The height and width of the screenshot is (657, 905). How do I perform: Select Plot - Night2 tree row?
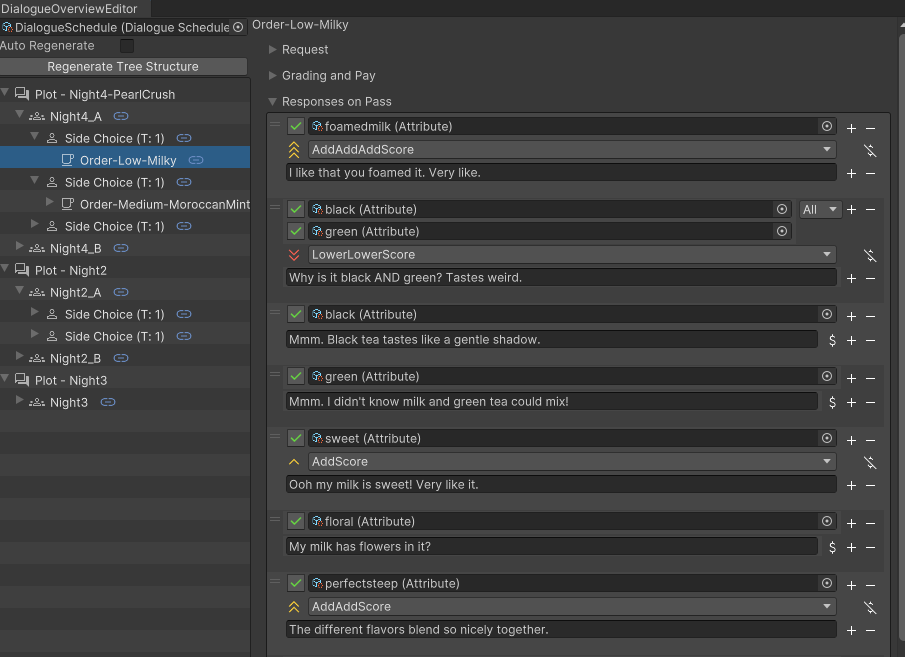pos(125,270)
